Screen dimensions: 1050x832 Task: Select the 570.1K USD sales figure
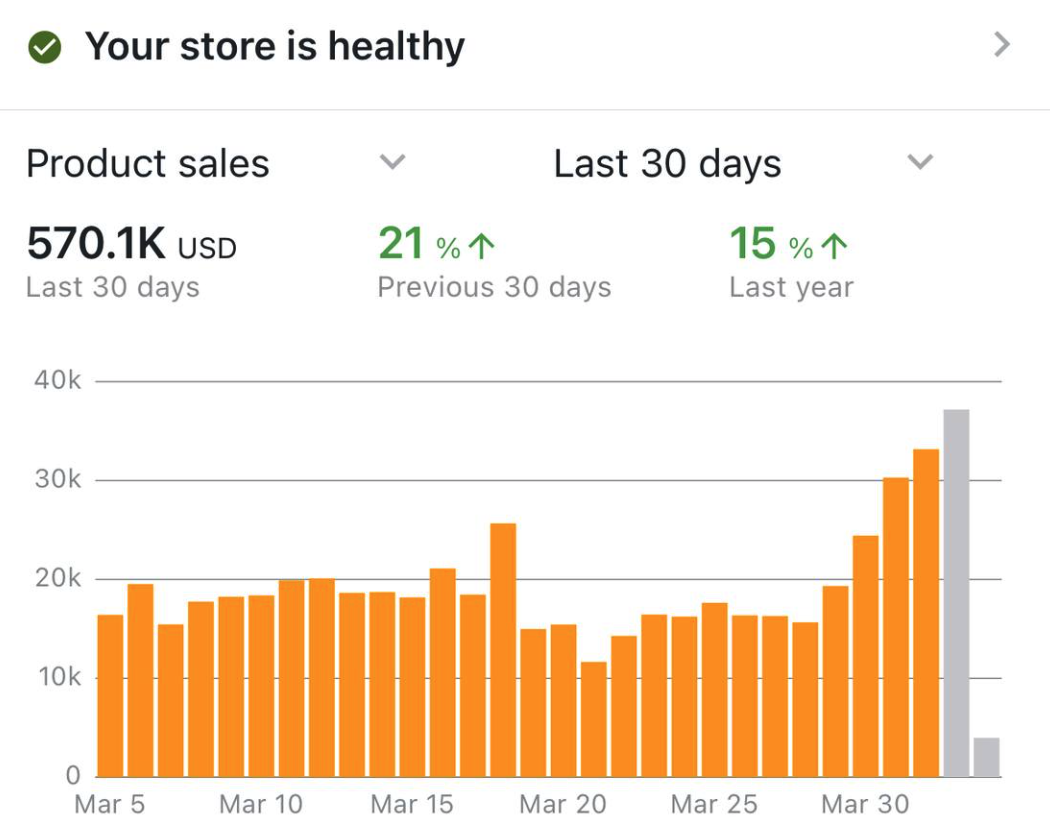click(130, 244)
